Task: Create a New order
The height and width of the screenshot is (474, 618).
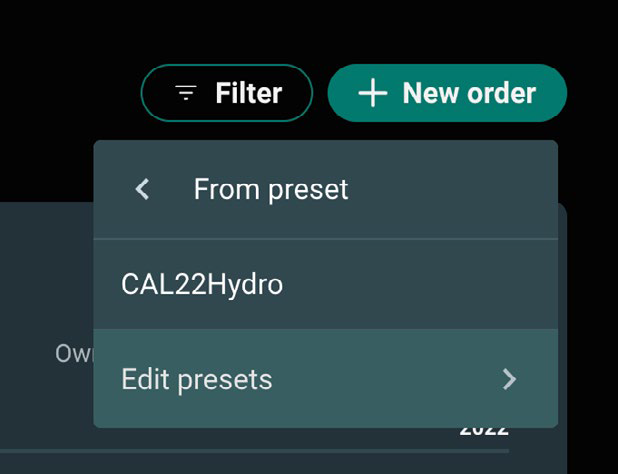Action: pos(447,93)
